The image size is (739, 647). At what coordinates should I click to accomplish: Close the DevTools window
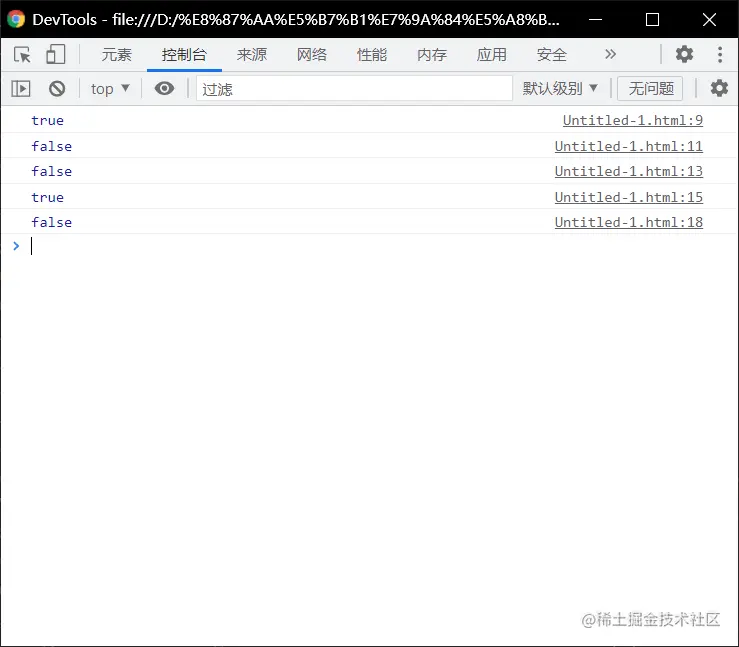[x=709, y=19]
